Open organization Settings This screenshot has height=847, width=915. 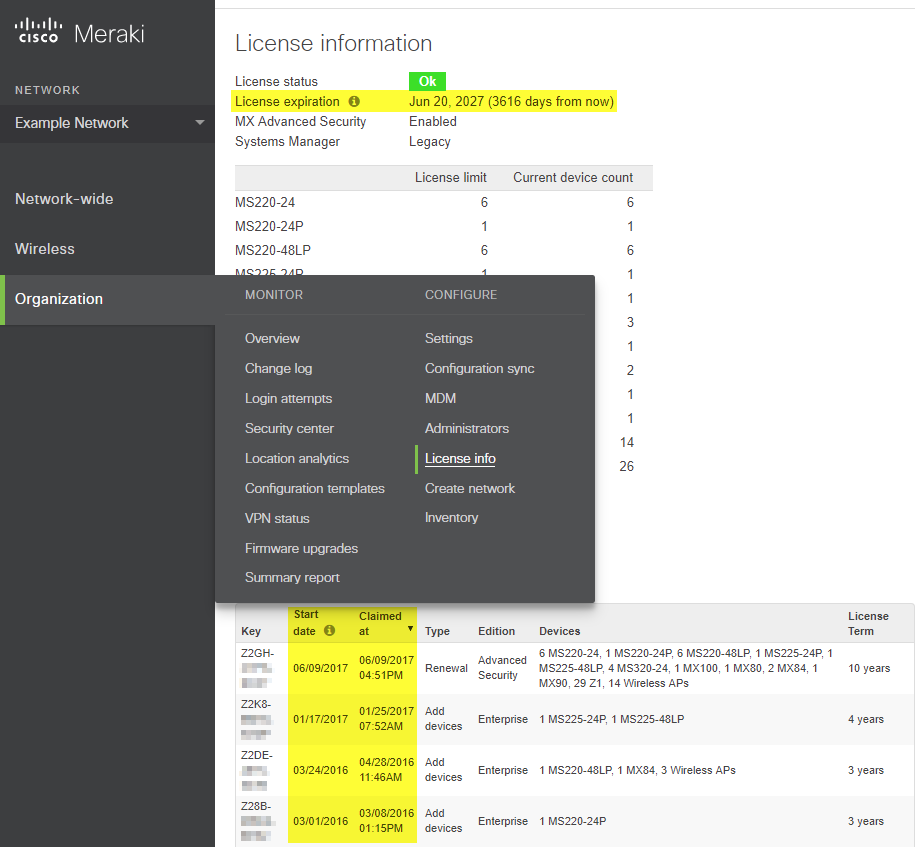coord(449,339)
